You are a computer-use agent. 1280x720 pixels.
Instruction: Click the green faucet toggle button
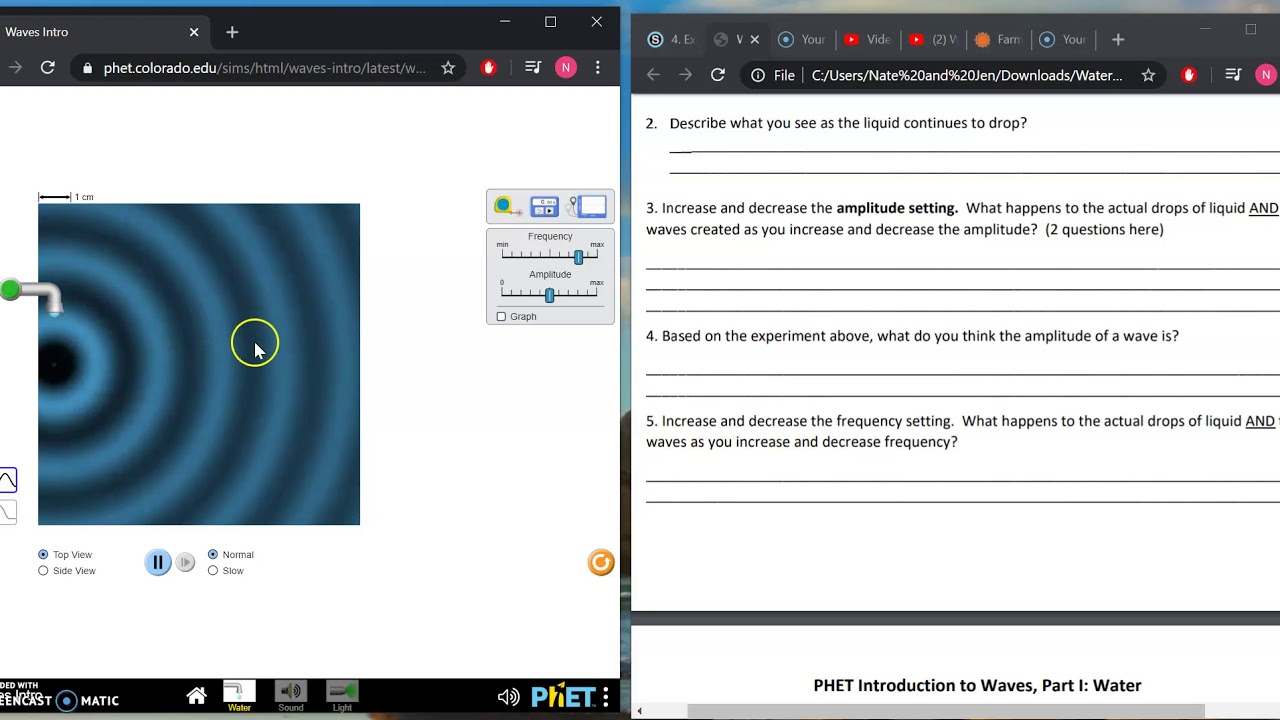click(x=10, y=290)
